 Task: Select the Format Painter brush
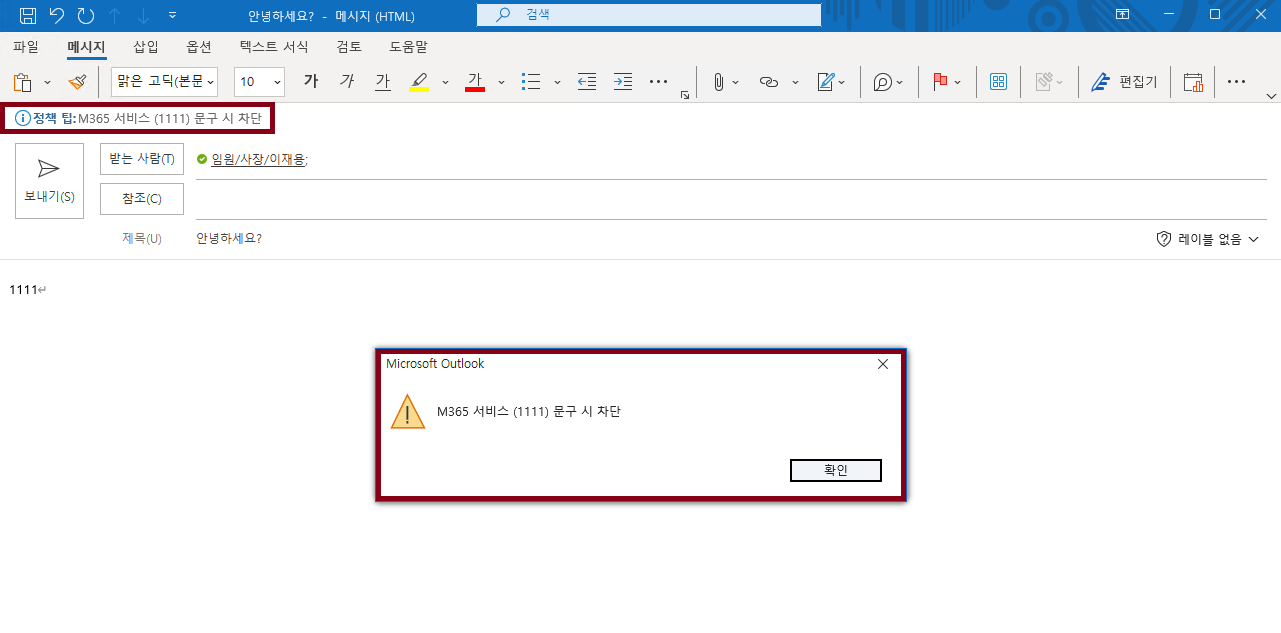pyautogui.click(x=78, y=82)
